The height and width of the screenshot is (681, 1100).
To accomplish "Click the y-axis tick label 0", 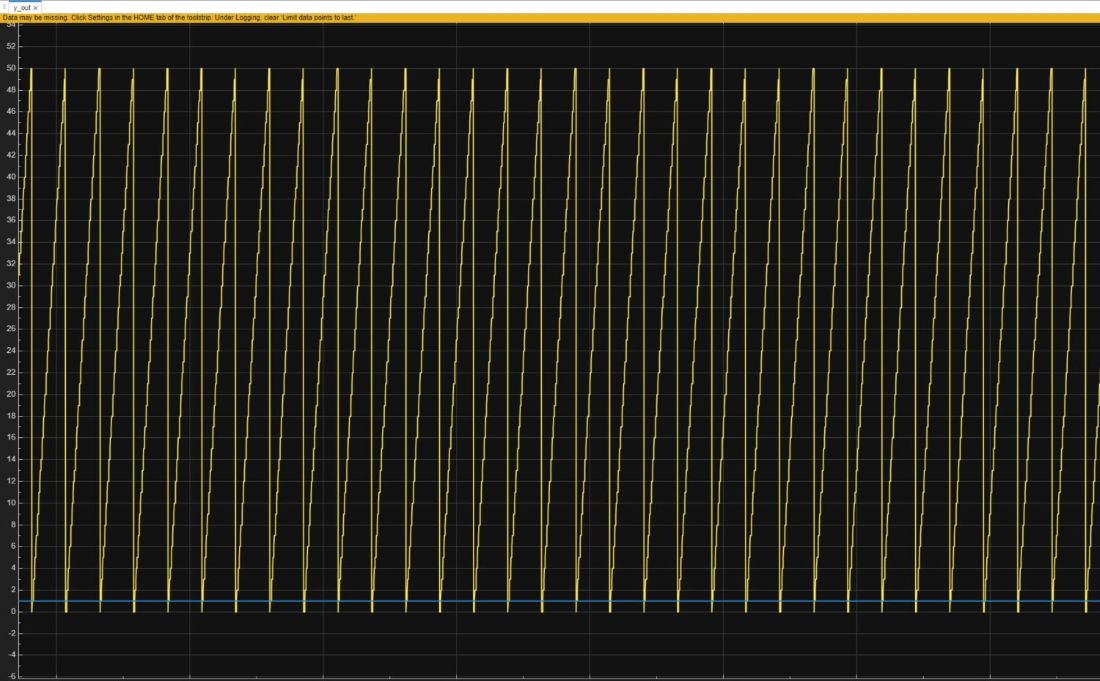I will pyautogui.click(x=13, y=611).
